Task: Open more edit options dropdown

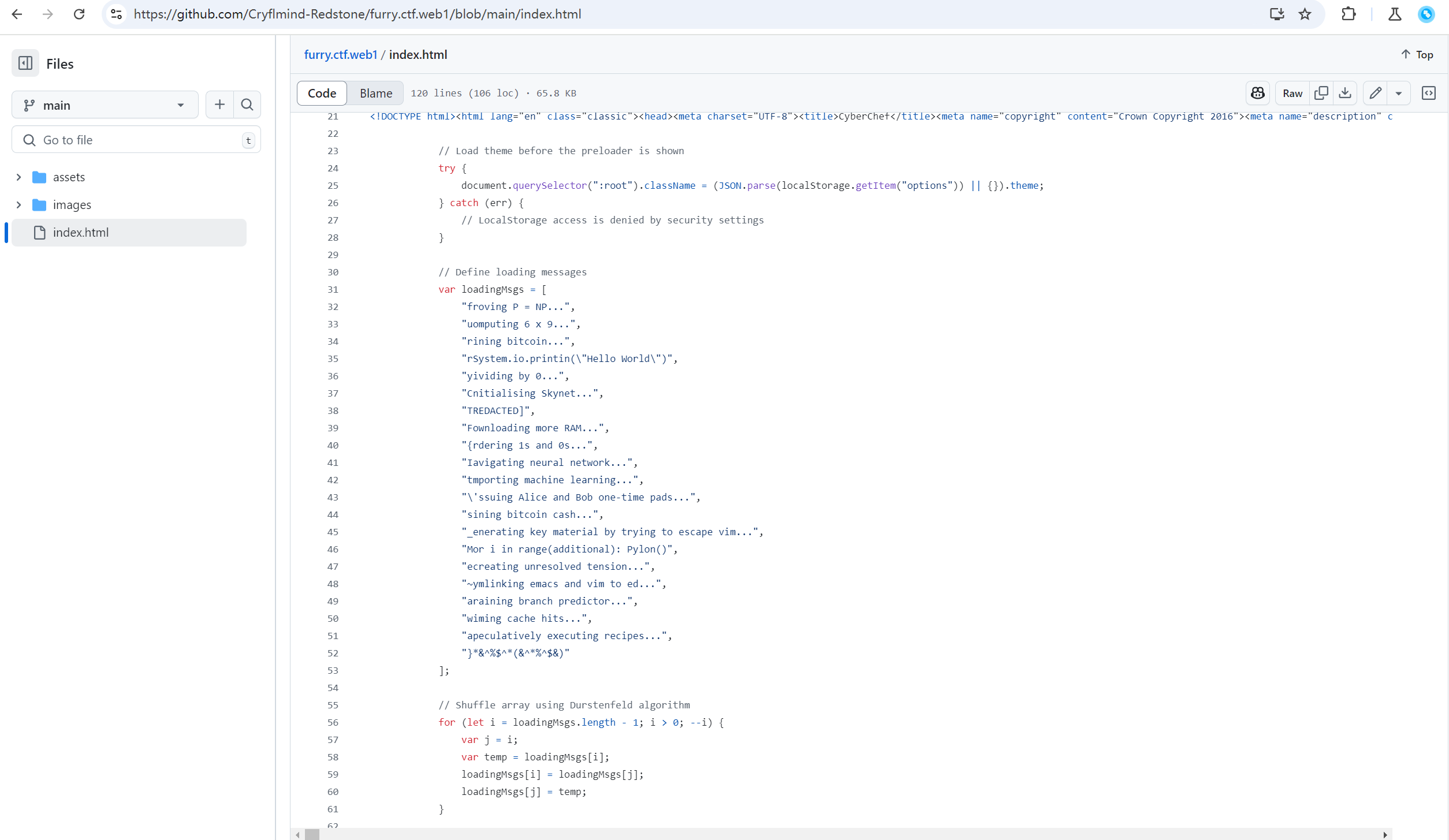Action: (1399, 93)
